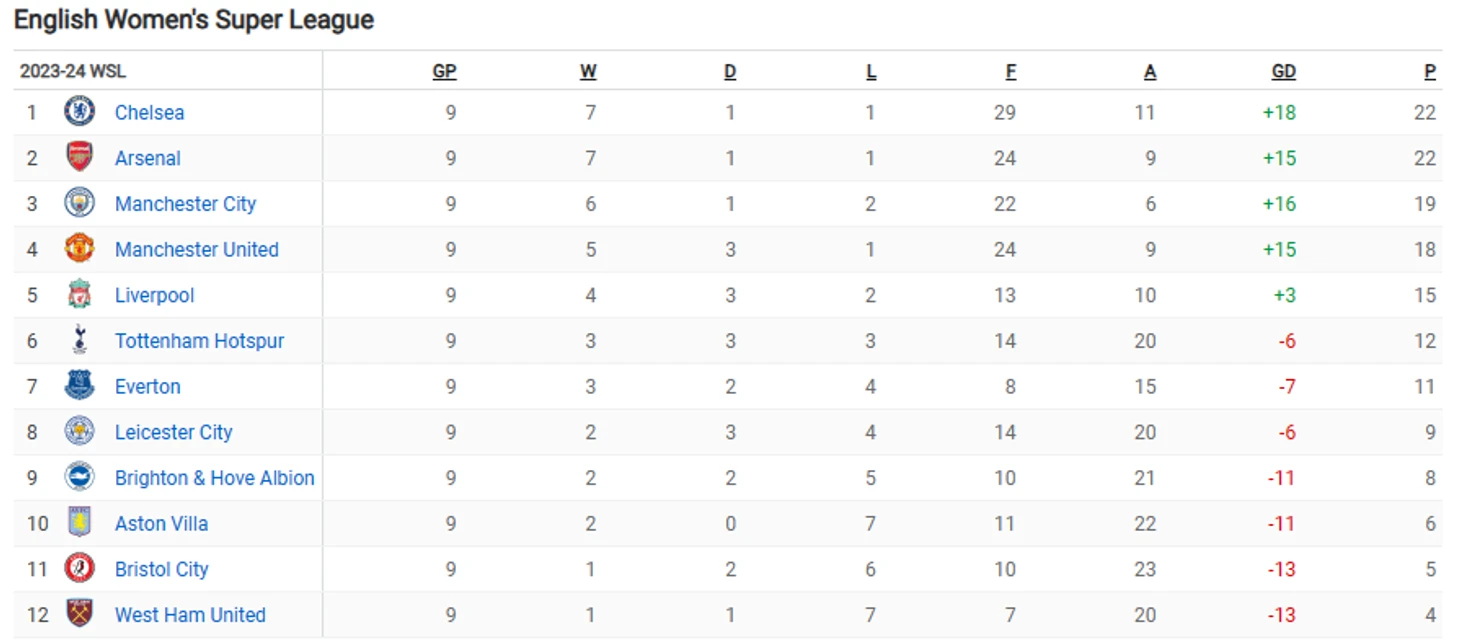Viewport: 1460px width, 644px height.
Task: Sort standings by GD column header
Action: pos(1284,72)
